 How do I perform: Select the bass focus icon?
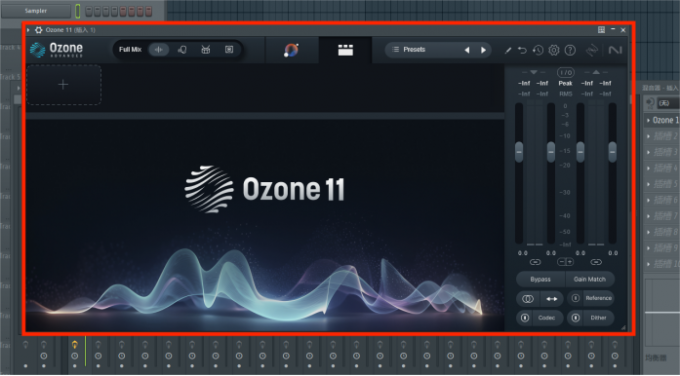click(229, 50)
